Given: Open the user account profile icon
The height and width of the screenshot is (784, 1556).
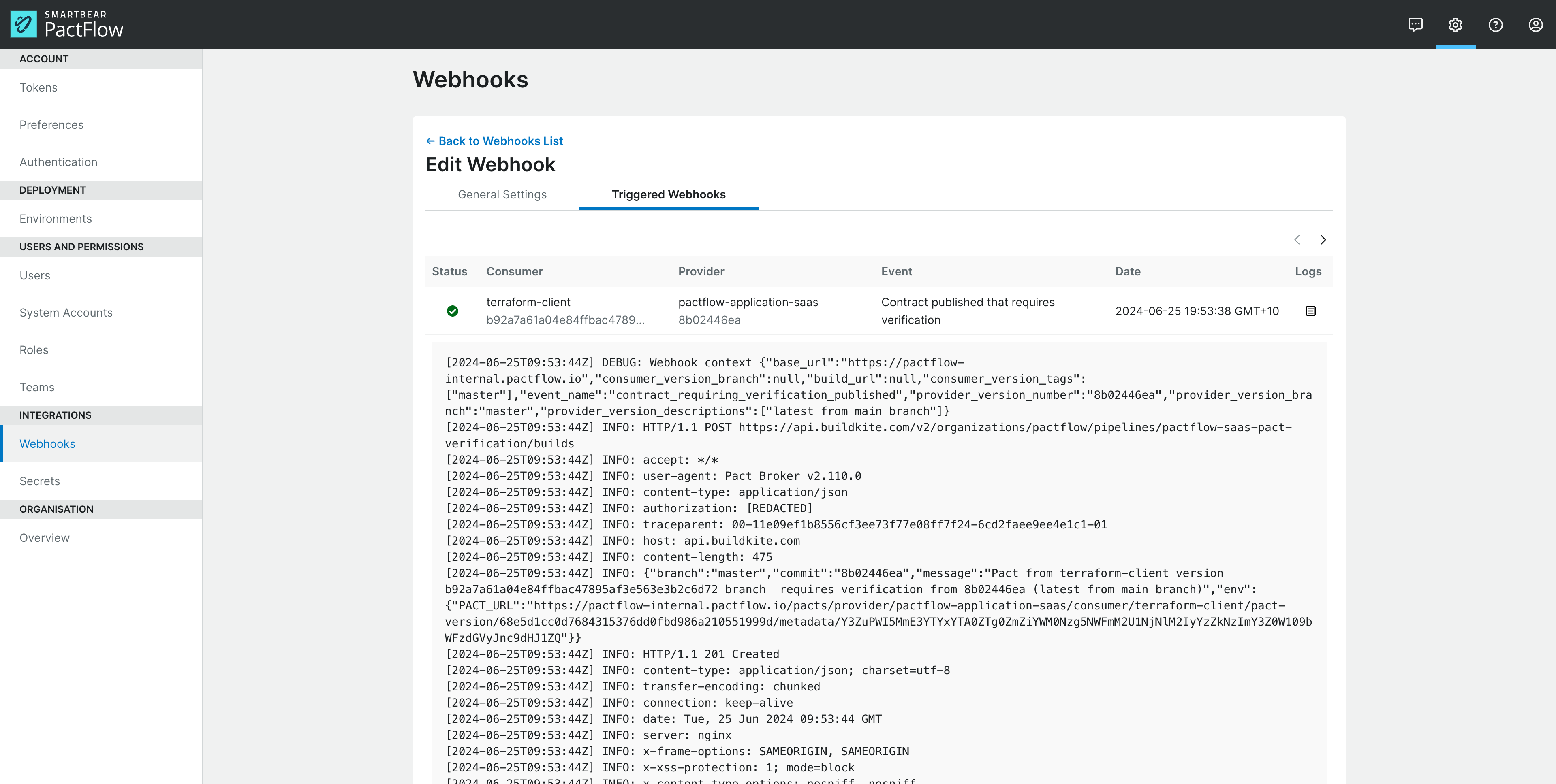Looking at the screenshot, I should point(1536,25).
